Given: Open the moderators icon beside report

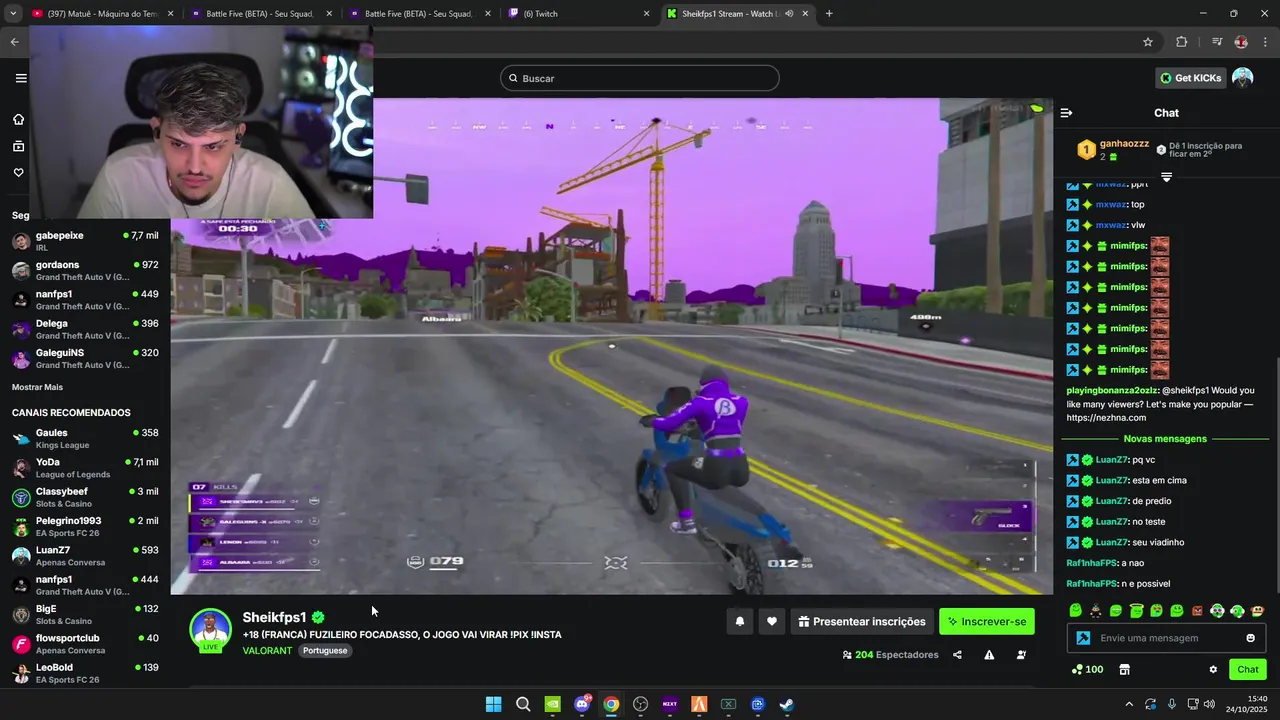Looking at the screenshot, I should (1021, 655).
